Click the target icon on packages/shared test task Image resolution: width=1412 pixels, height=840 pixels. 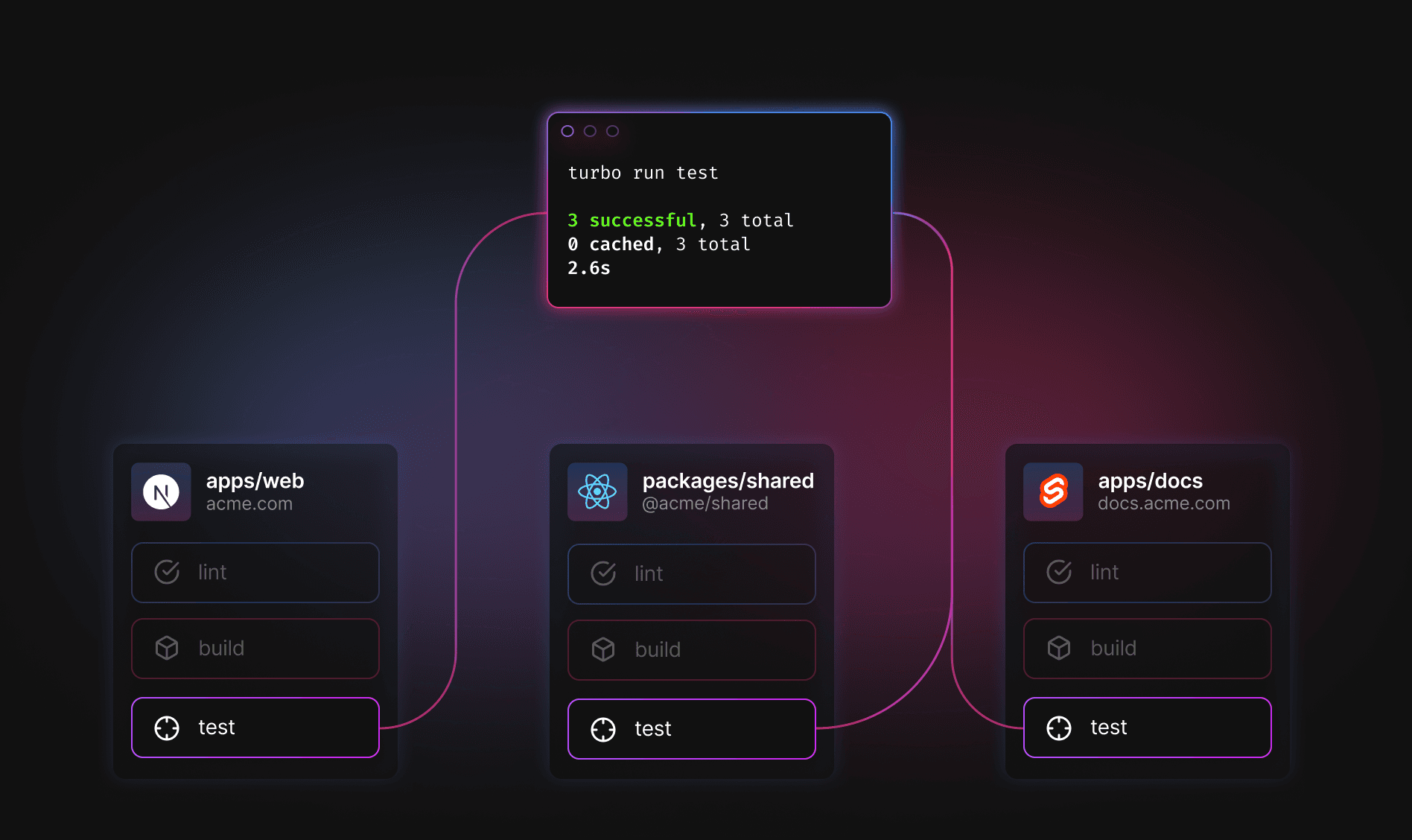point(603,728)
